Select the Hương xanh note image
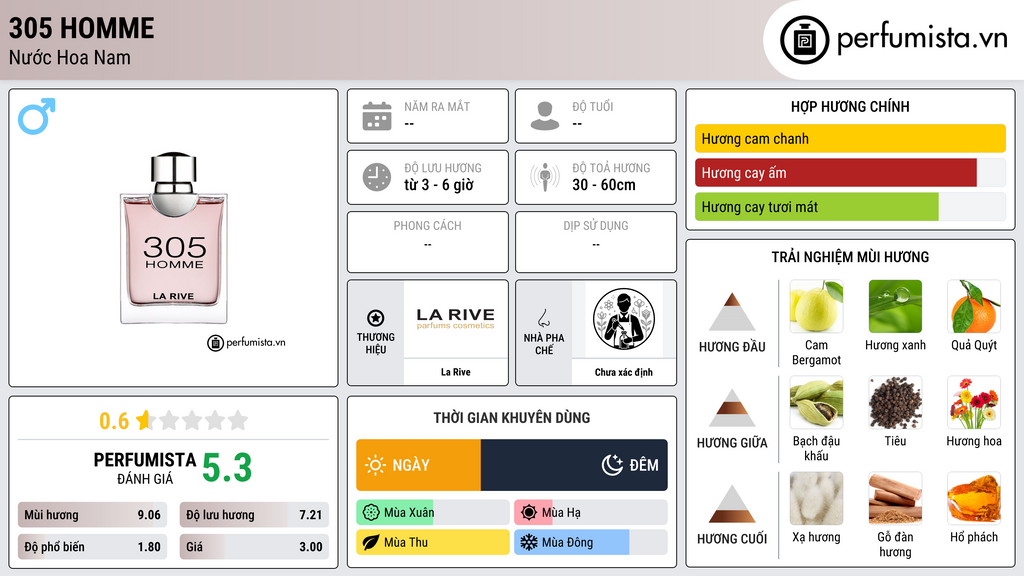Screen dimensions: 1024x576 895,306
